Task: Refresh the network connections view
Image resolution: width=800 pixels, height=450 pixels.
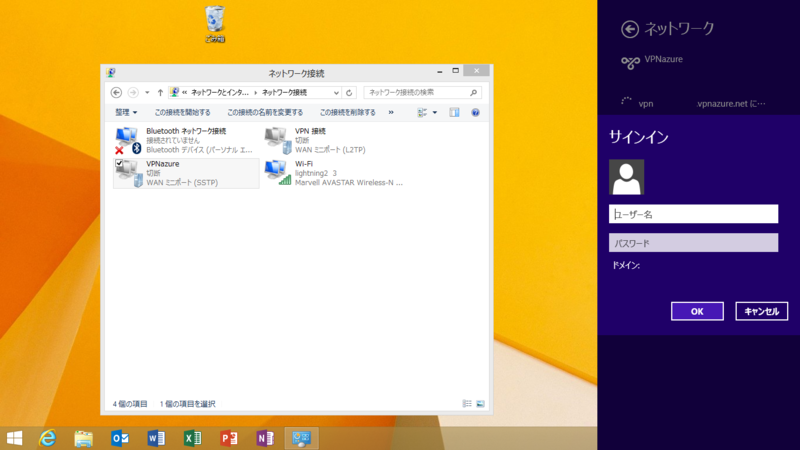Action: click(349, 92)
